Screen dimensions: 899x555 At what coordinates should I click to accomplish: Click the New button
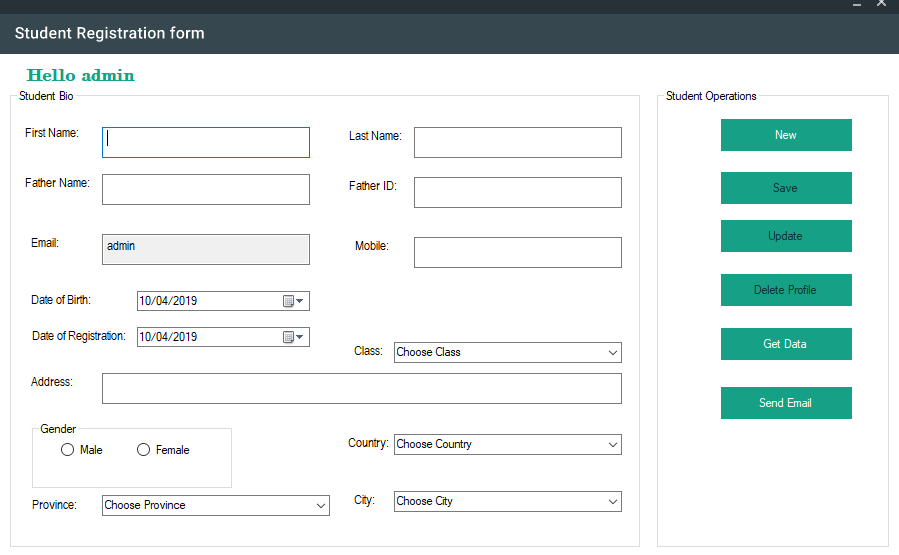[786, 135]
